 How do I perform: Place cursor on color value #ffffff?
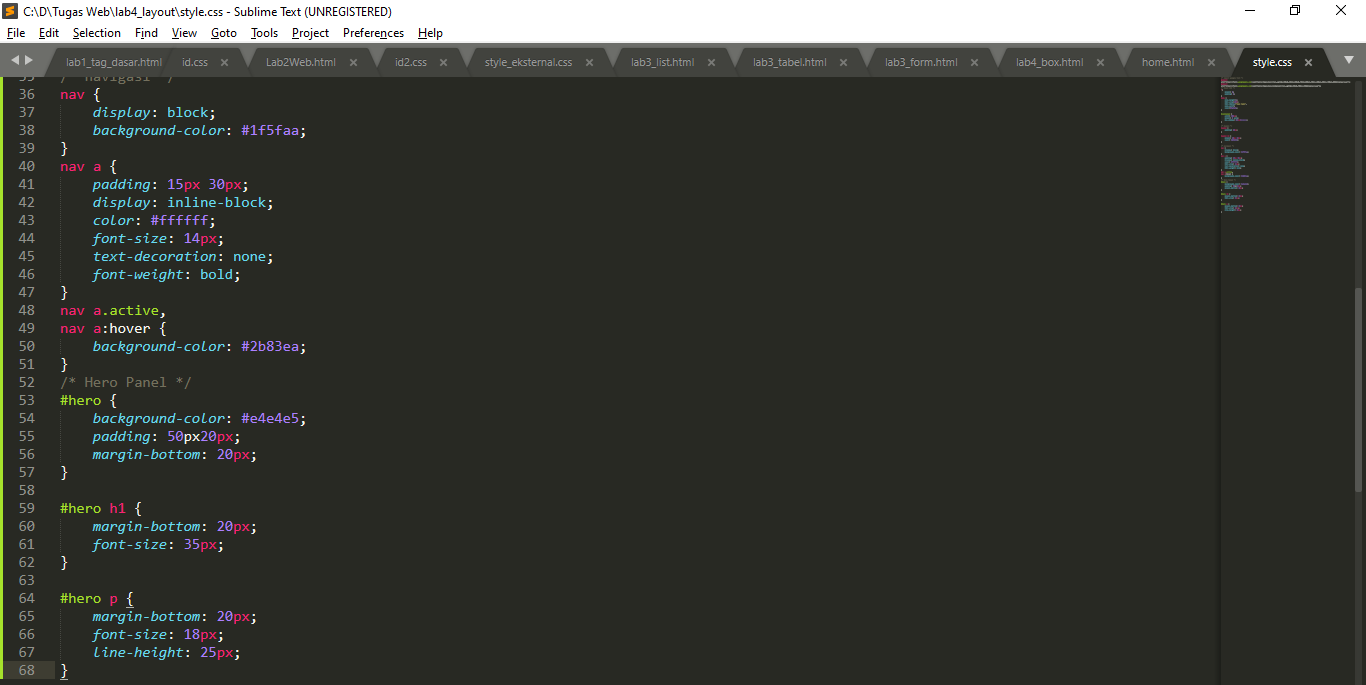coord(179,220)
